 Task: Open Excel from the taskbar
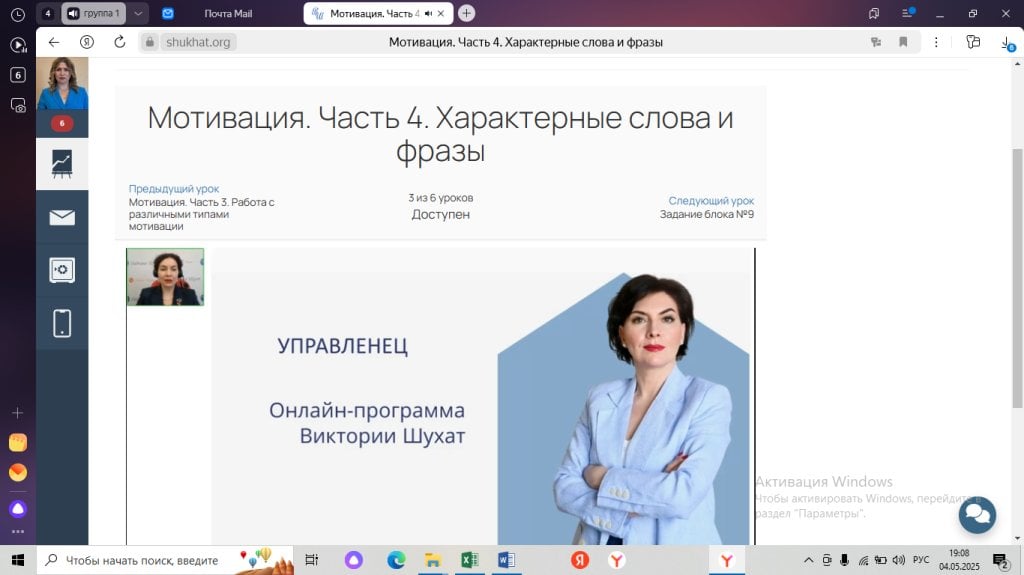470,560
